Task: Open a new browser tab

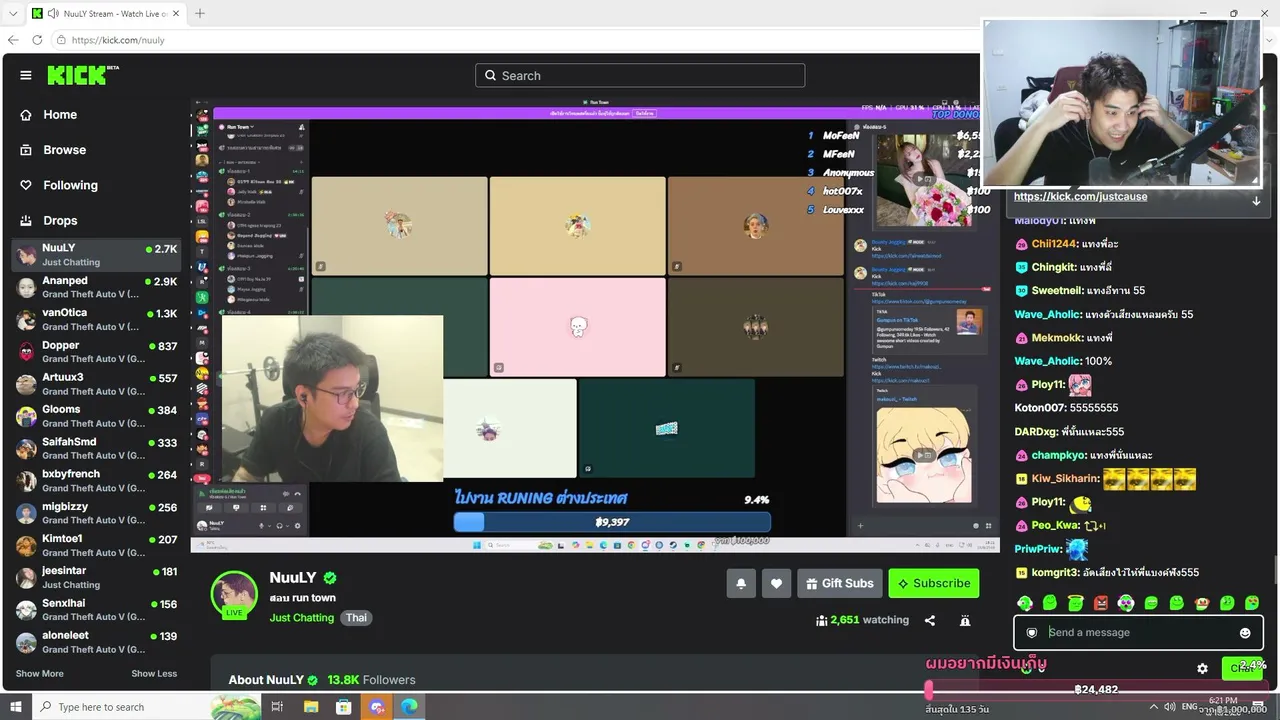Action: (x=200, y=13)
